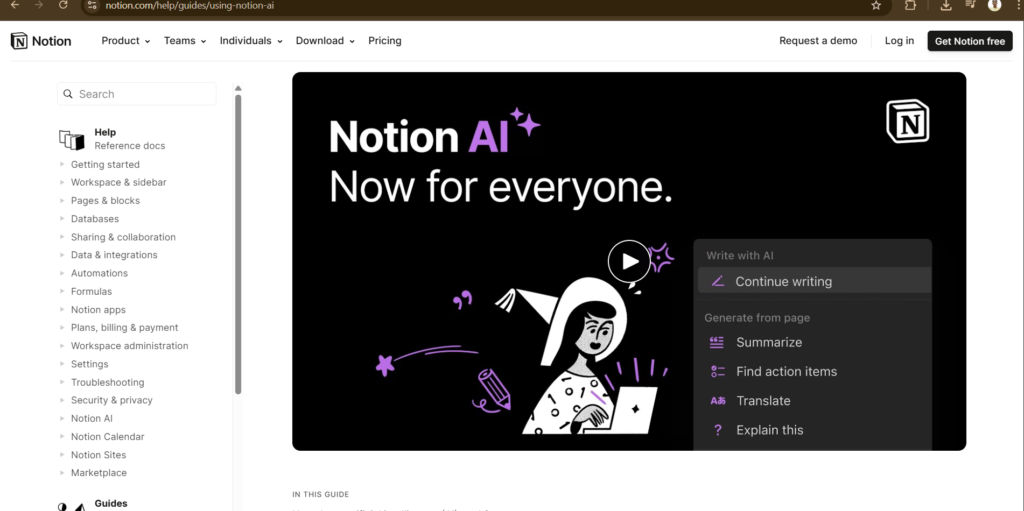
Task: Click the Log in link
Action: [x=899, y=41]
